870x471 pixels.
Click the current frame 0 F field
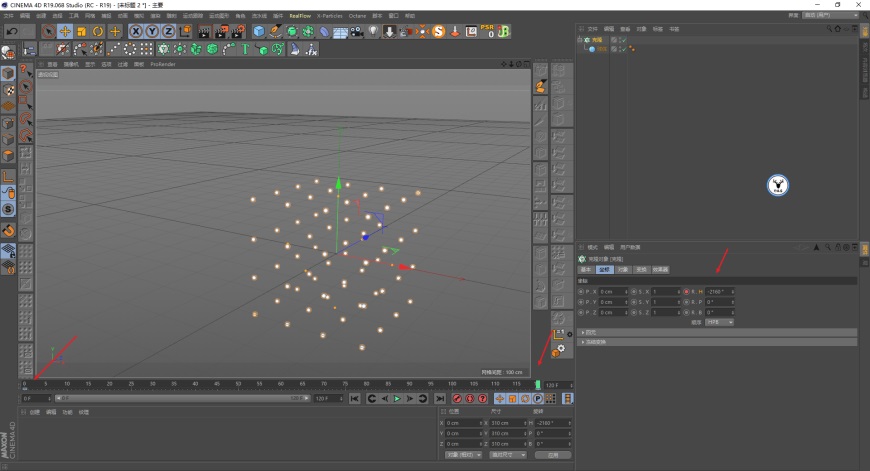coord(37,398)
